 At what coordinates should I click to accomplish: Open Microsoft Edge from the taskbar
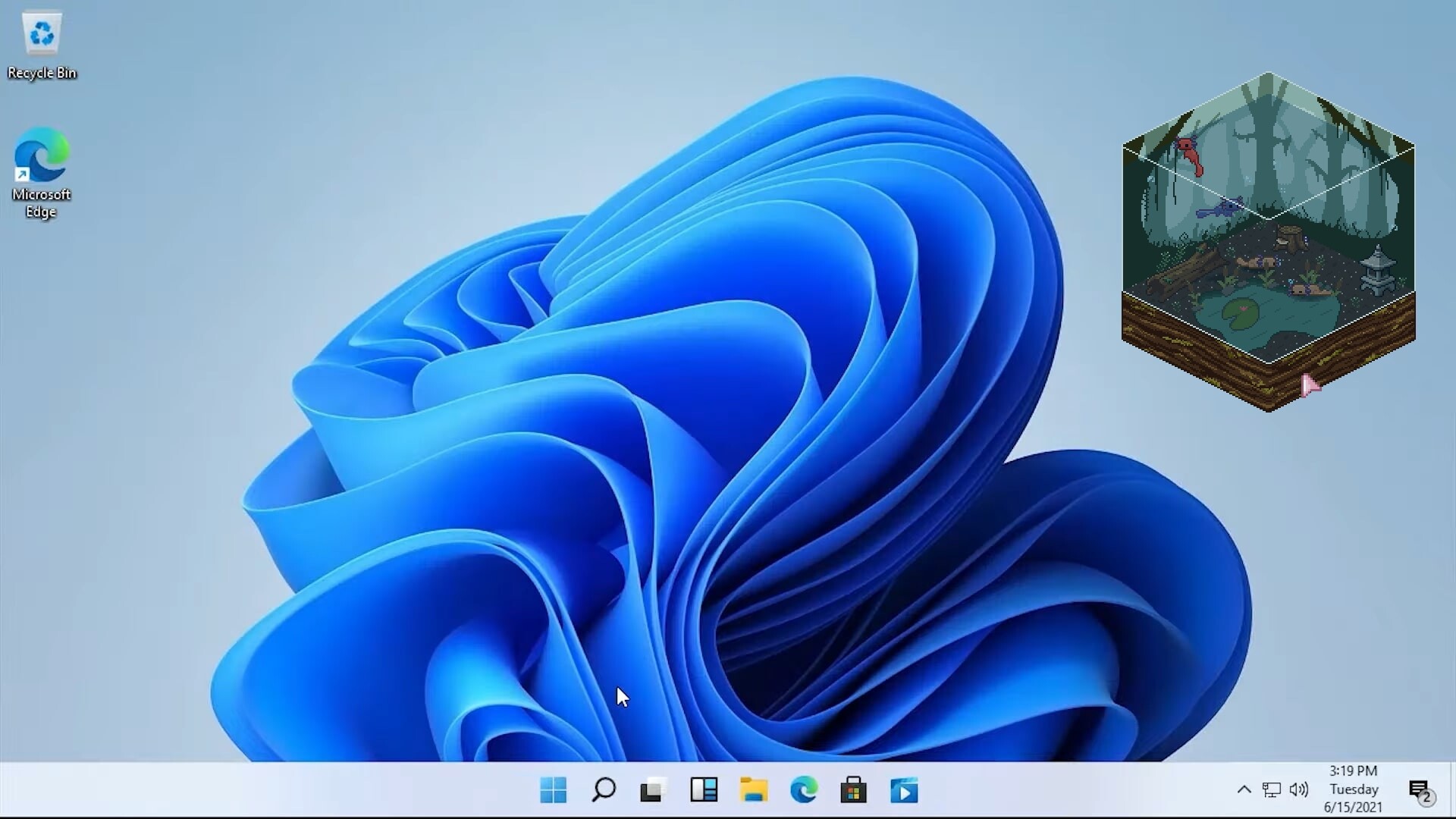[x=804, y=790]
